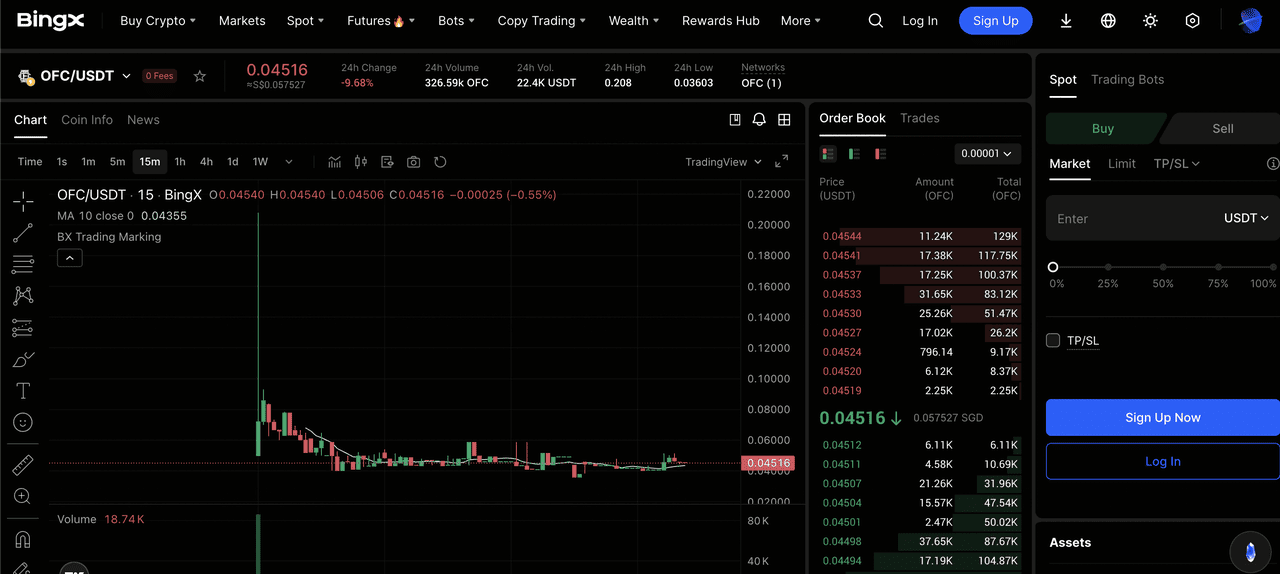Select the crosshair cursor tool
Image resolution: width=1280 pixels, height=574 pixels.
pos(23,202)
